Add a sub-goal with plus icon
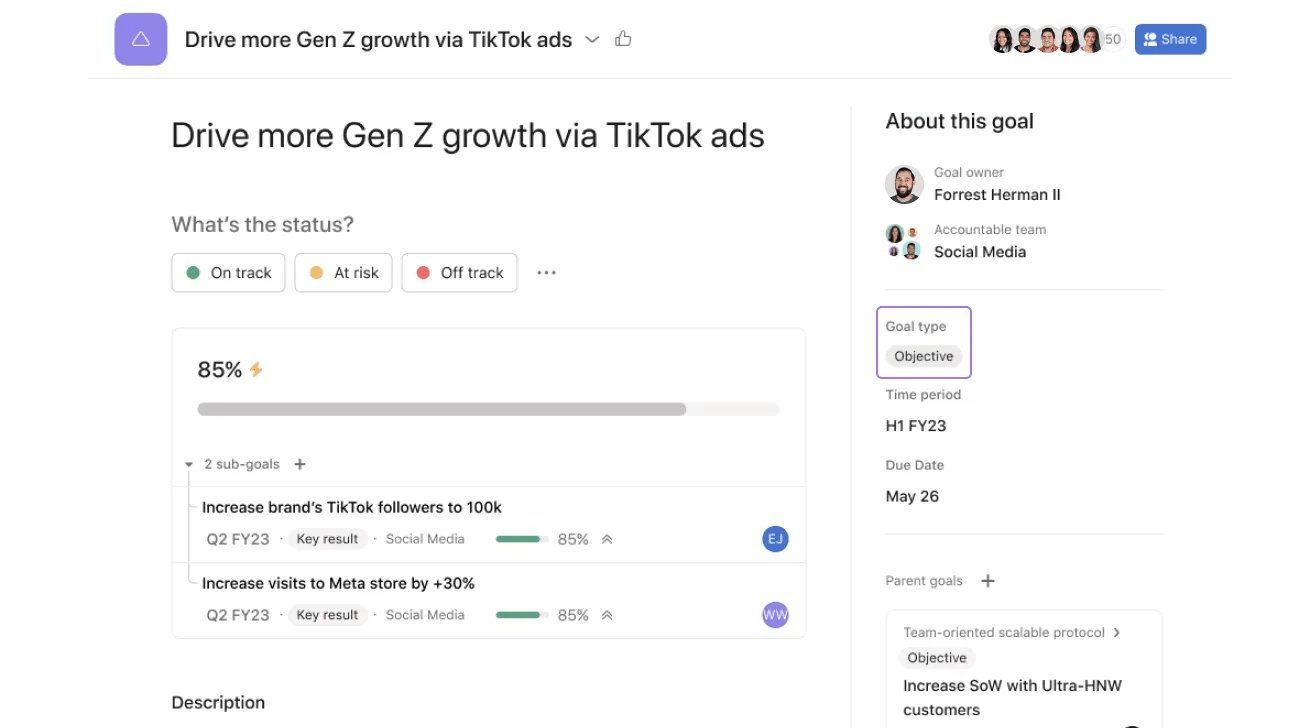 click(x=300, y=464)
